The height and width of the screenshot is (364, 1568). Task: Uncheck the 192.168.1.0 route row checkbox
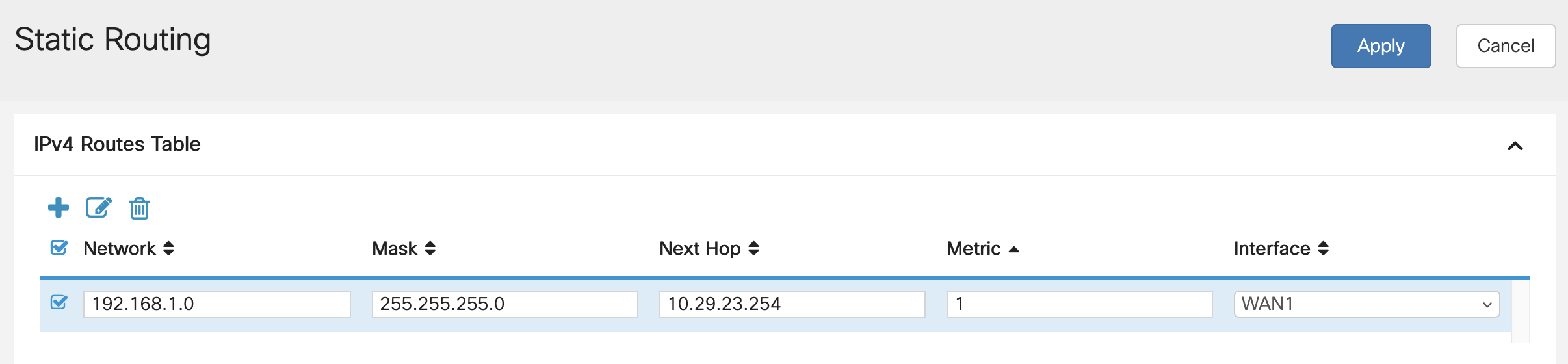click(59, 303)
